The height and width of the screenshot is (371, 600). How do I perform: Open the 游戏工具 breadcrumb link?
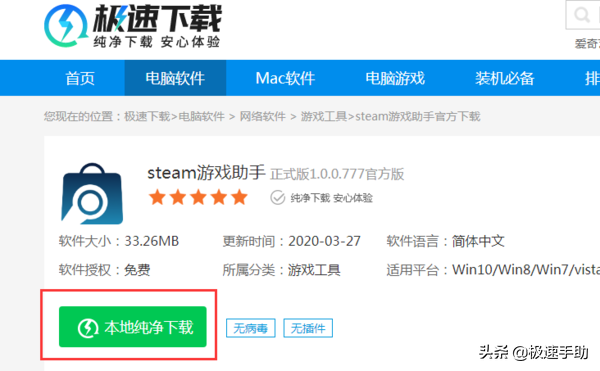[324, 116]
